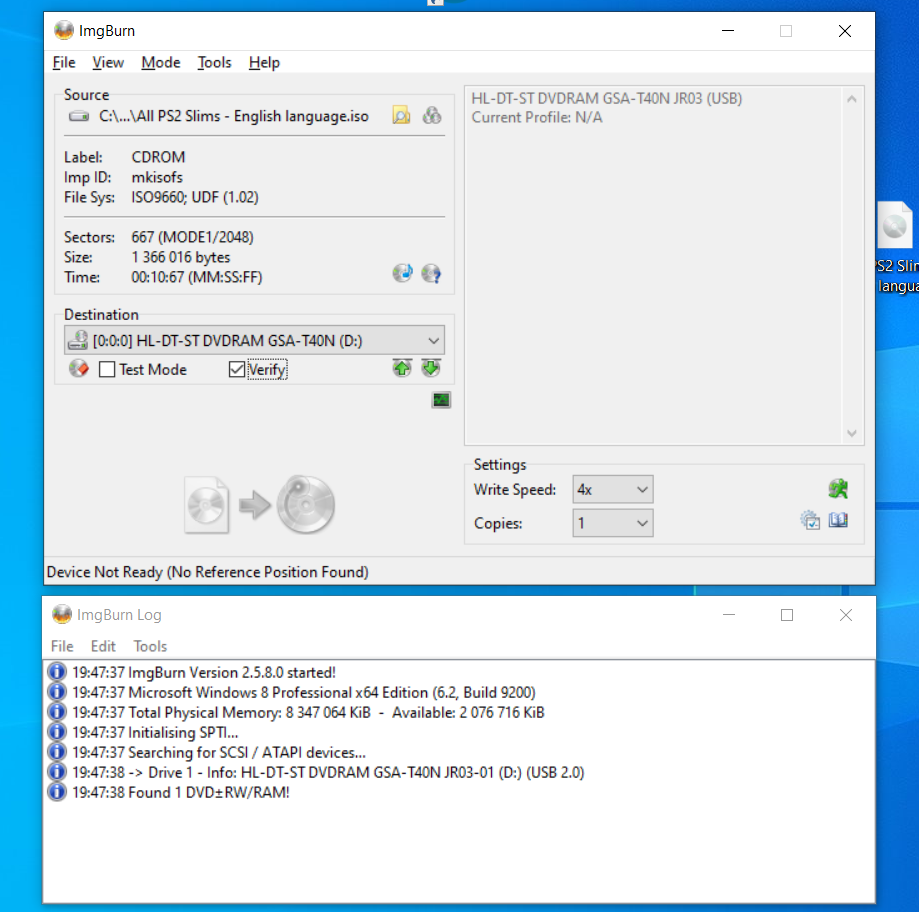Open the Edit menu in ImgBurn Log

click(x=103, y=646)
